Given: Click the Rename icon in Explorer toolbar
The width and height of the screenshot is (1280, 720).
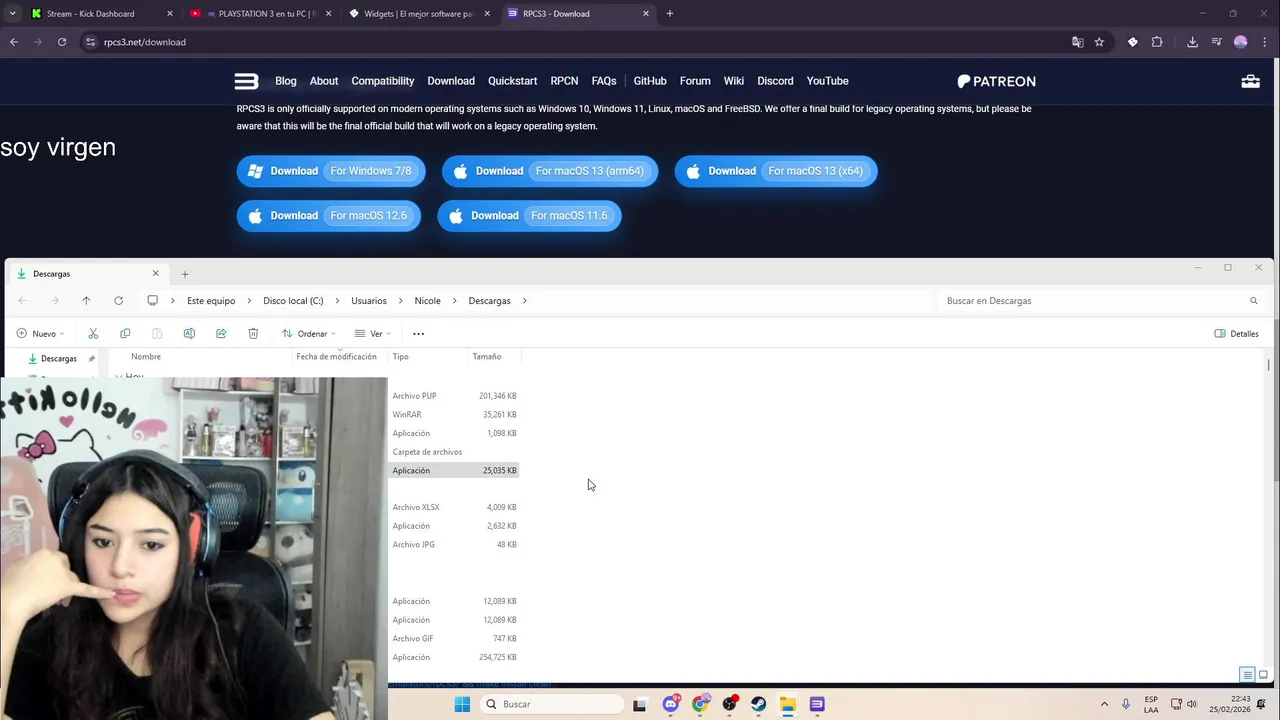Looking at the screenshot, I should (189, 333).
